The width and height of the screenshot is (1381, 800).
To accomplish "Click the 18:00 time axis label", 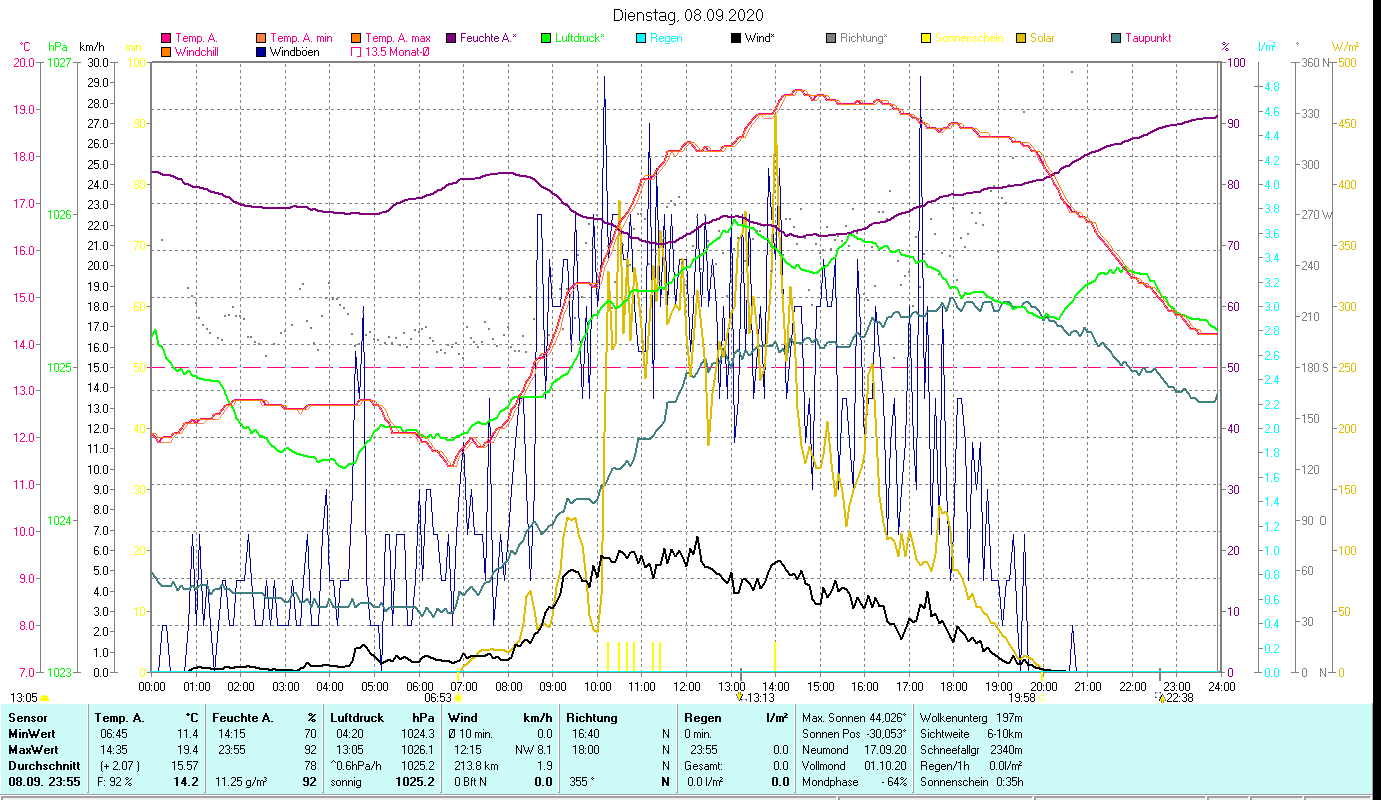I will (954, 686).
